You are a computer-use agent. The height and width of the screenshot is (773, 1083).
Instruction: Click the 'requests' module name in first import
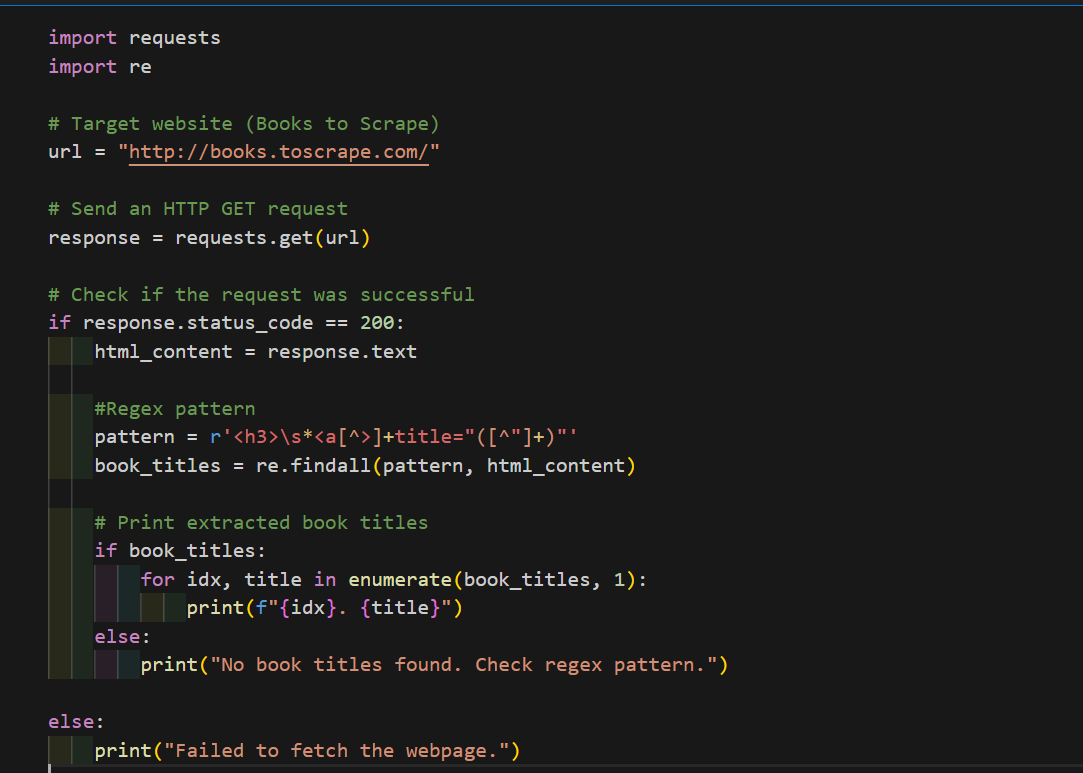tap(174, 38)
